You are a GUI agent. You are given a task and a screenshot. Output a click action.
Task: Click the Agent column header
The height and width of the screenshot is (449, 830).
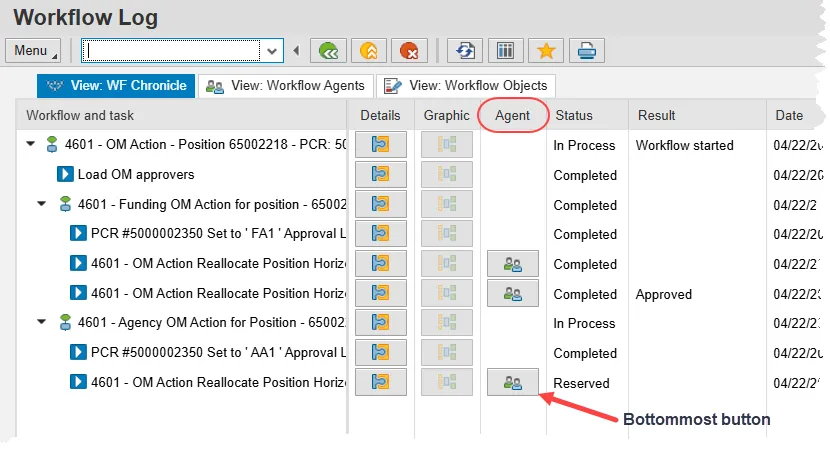[x=512, y=115]
